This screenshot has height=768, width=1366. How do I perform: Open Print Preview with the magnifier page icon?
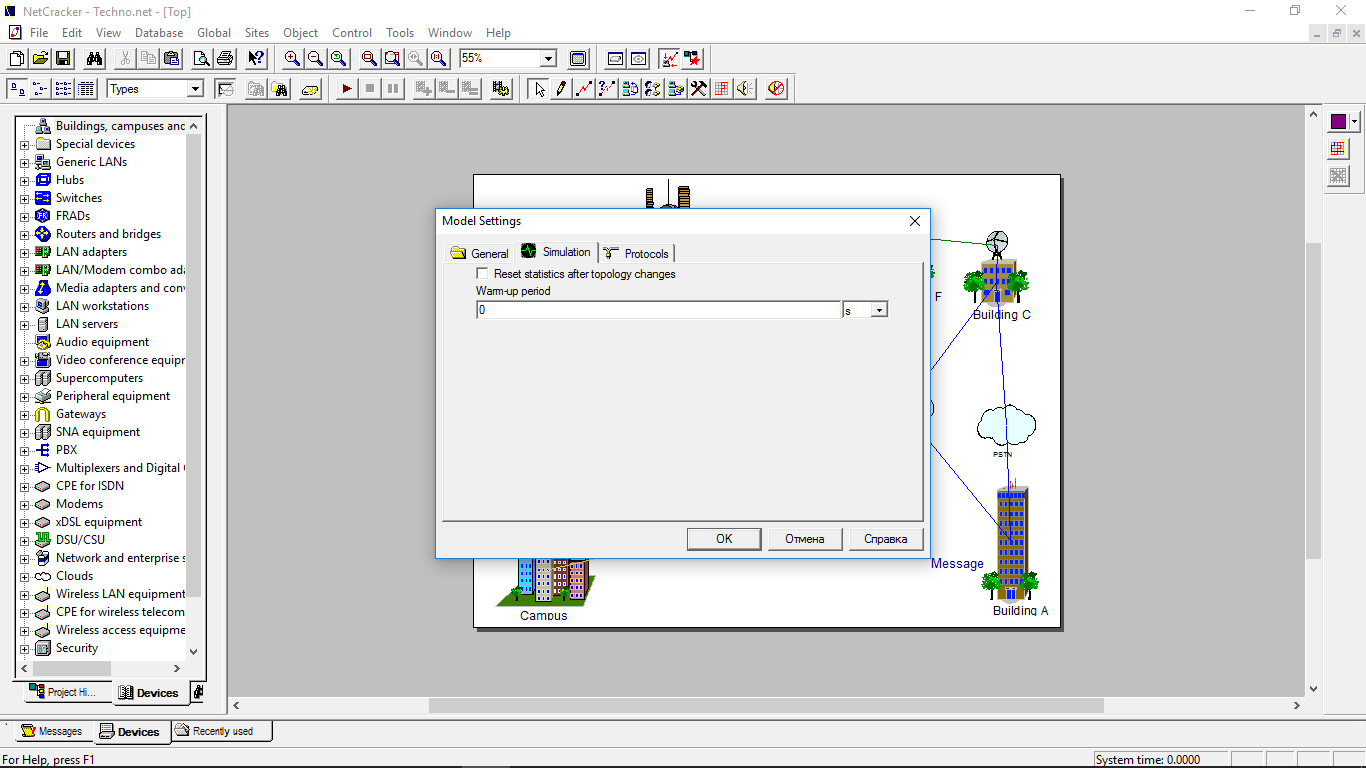202,59
